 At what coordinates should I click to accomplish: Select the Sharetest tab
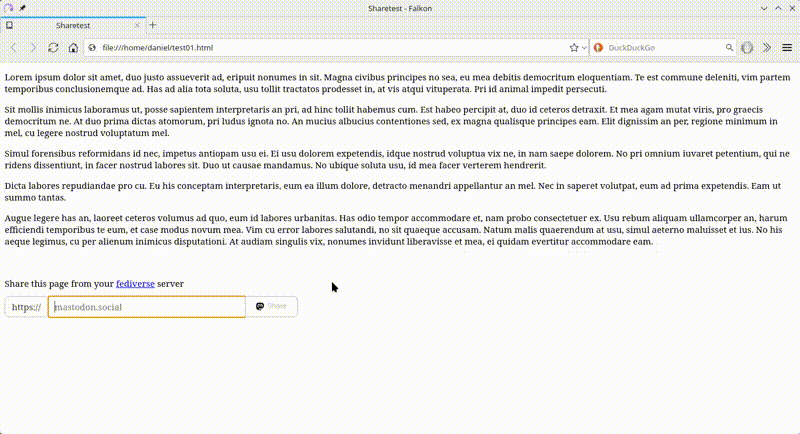pyautogui.click(x=75, y=24)
